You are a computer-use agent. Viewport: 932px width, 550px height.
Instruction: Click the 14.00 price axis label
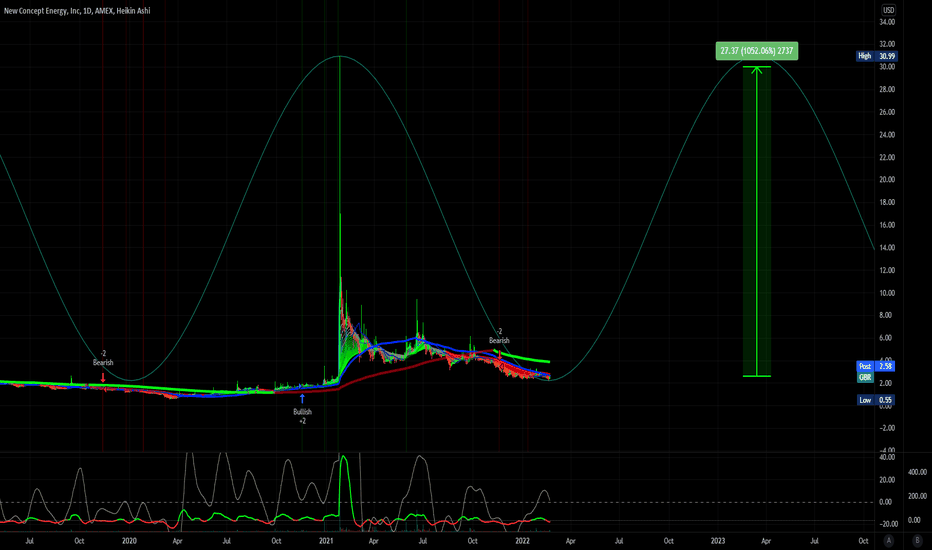[x=887, y=247]
